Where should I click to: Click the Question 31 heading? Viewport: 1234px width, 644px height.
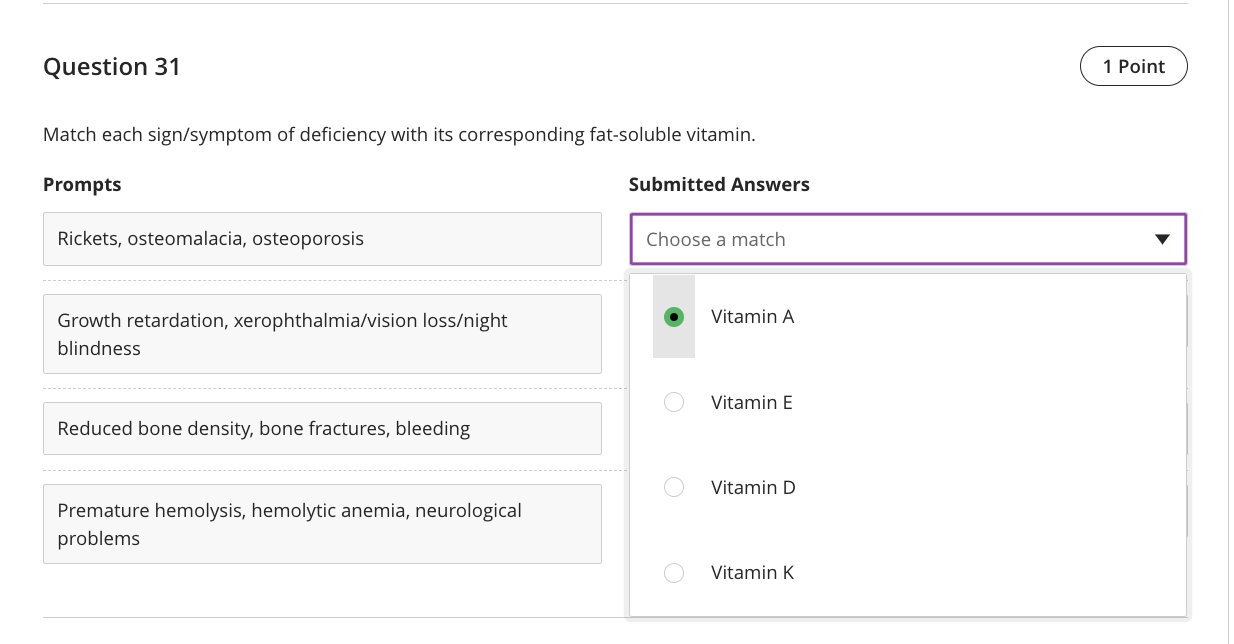111,66
